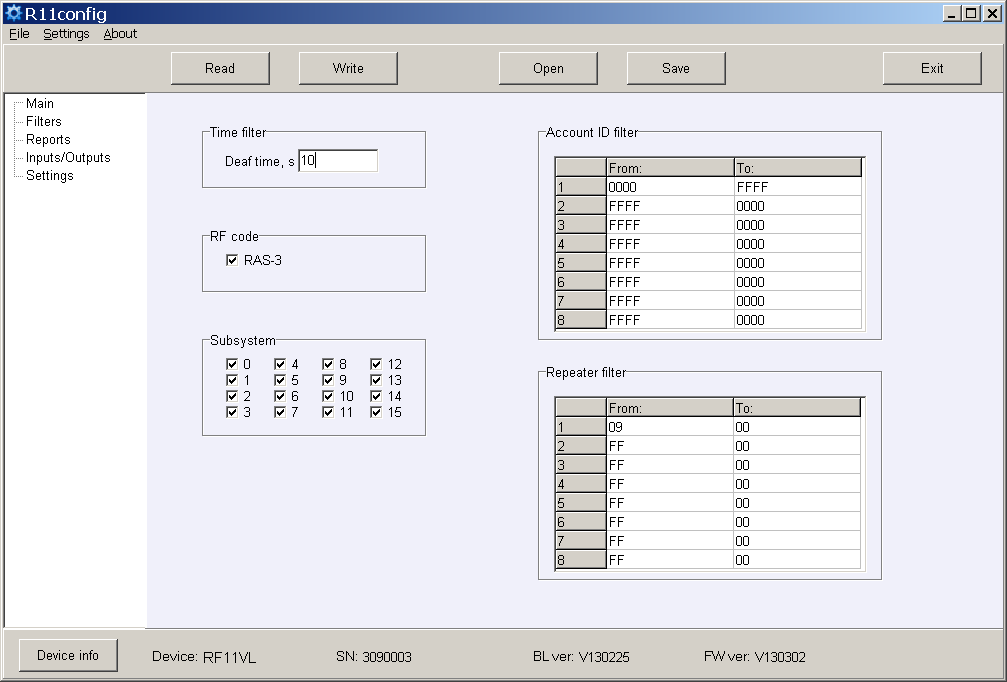Uncheck the RAS-3 RF code checkbox
Viewport: 1007px width, 682px height.
click(232, 260)
